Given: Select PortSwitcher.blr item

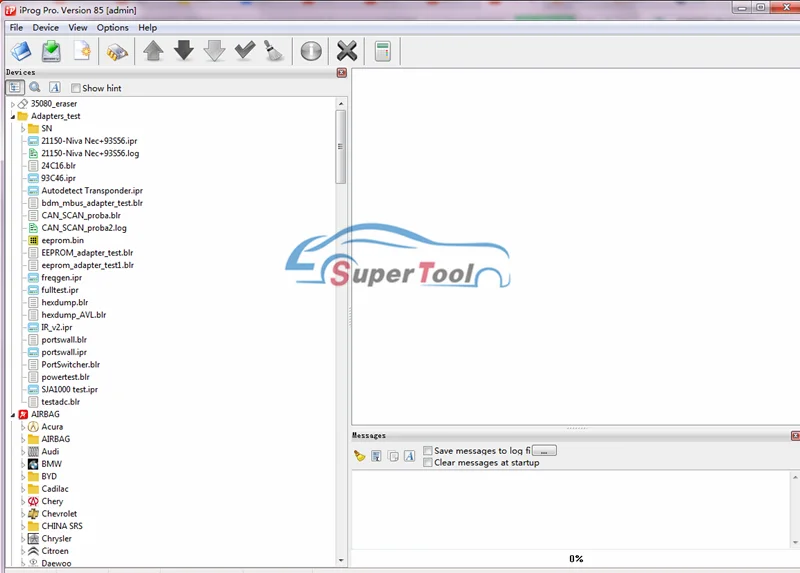Looking at the screenshot, I should 70,364.
